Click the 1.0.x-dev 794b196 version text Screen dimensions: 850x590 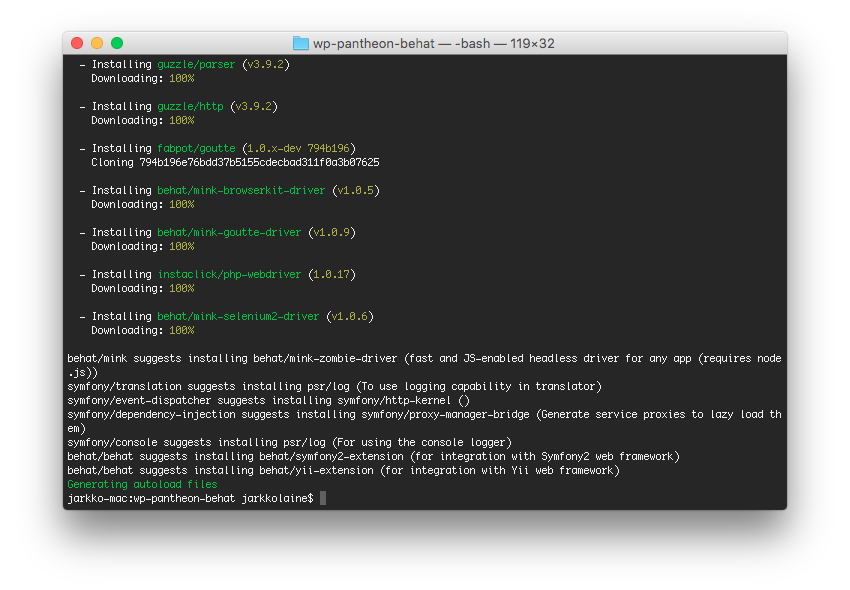coord(299,148)
